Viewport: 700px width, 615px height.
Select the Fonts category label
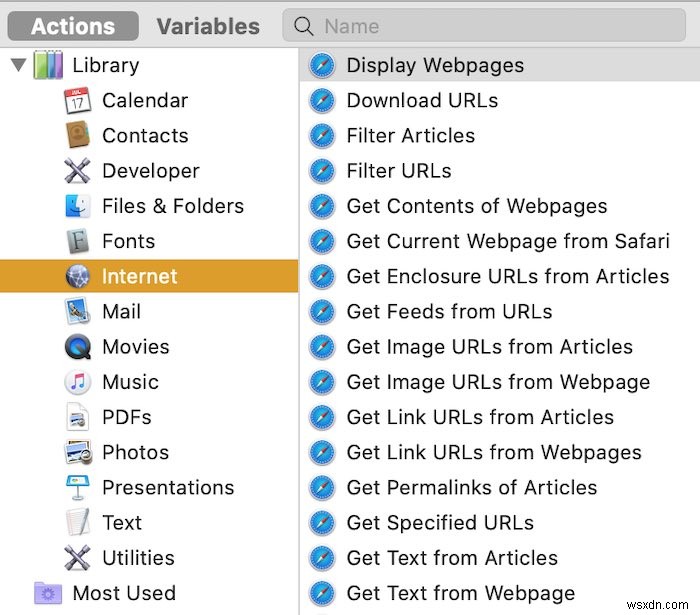click(129, 241)
